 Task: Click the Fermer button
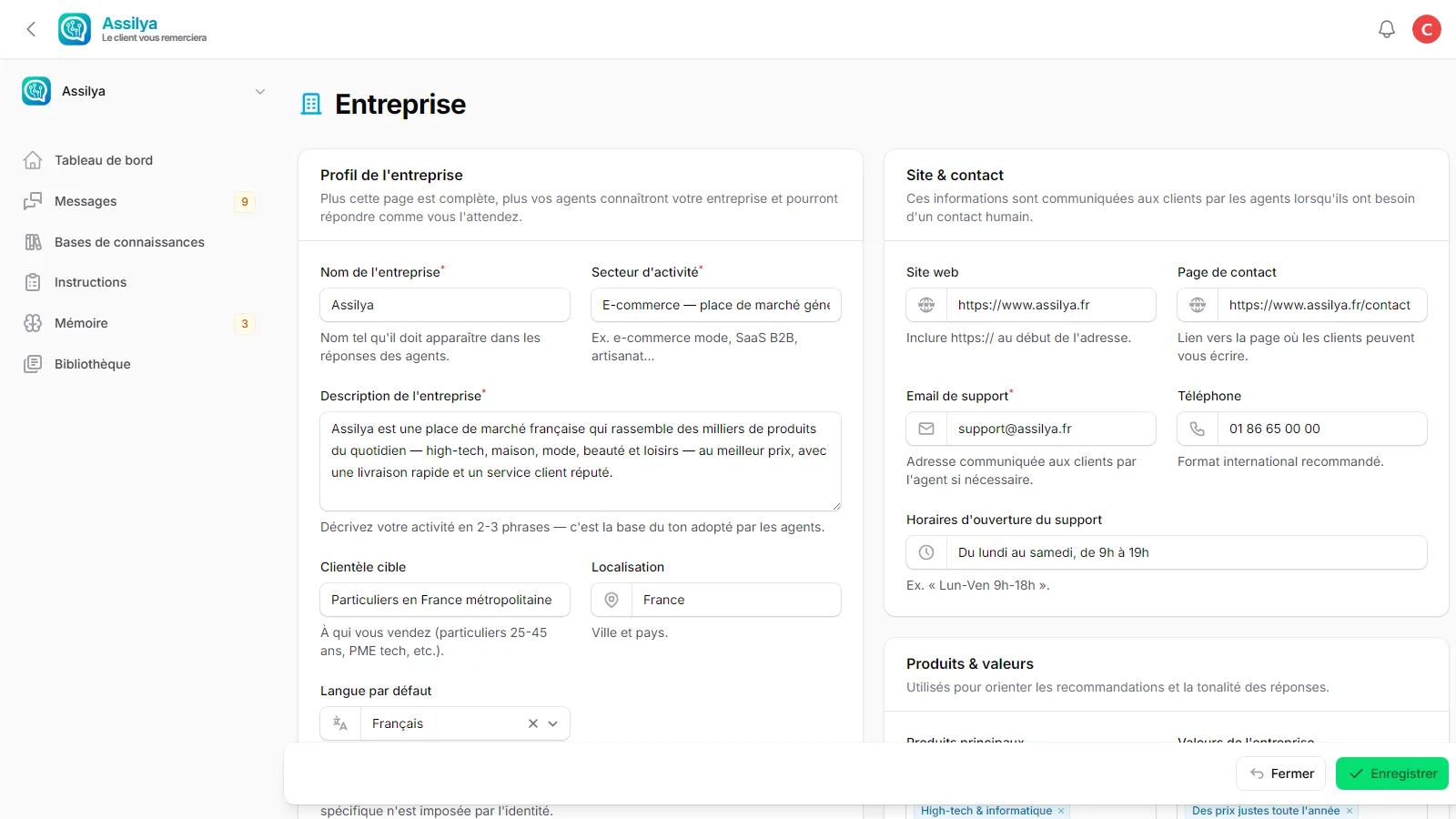click(1280, 773)
